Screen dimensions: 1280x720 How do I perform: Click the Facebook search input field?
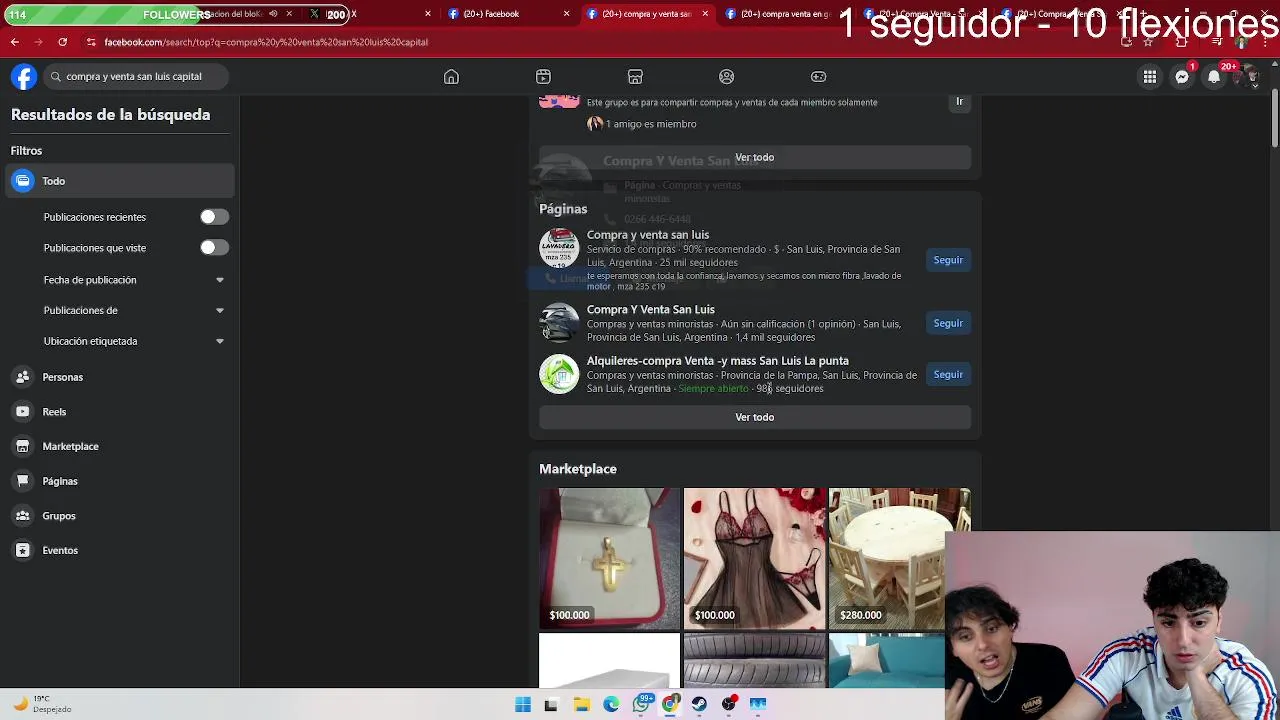136,77
